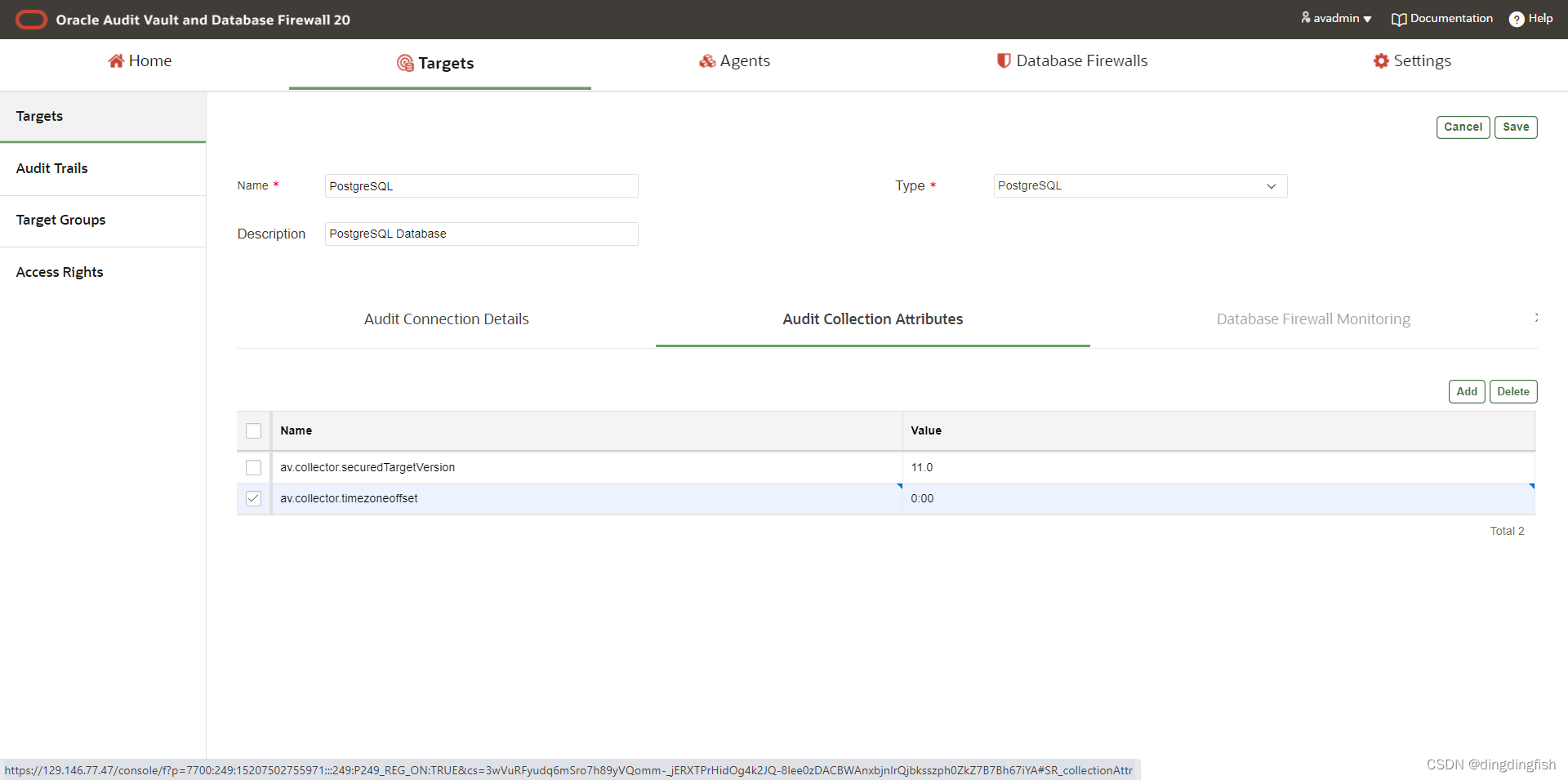Image resolution: width=1568 pixels, height=780 pixels.
Task: Click the av.collector.timezoneoffset name cell
Action: 587,498
